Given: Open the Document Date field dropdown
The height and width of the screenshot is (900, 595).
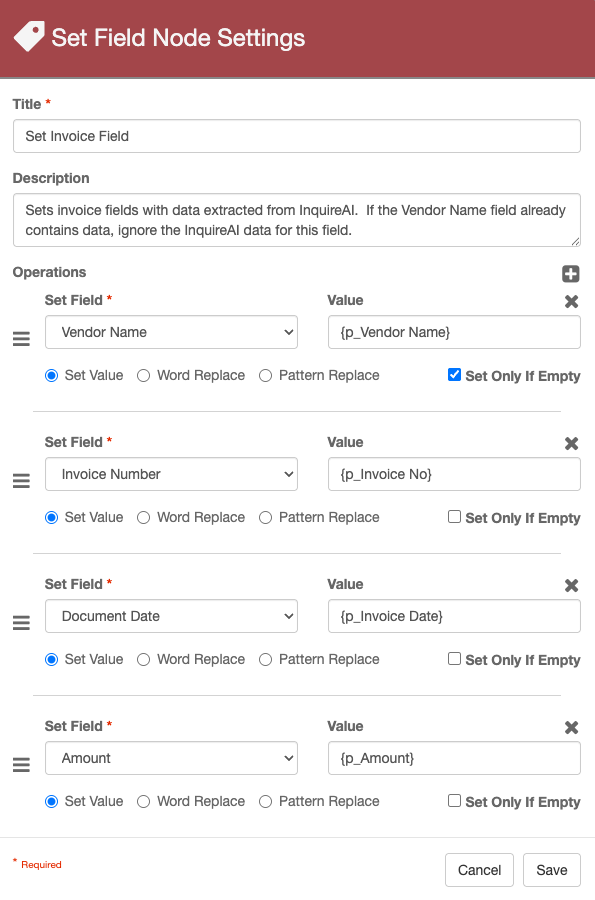Looking at the screenshot, I should click(x=172, y=616).
